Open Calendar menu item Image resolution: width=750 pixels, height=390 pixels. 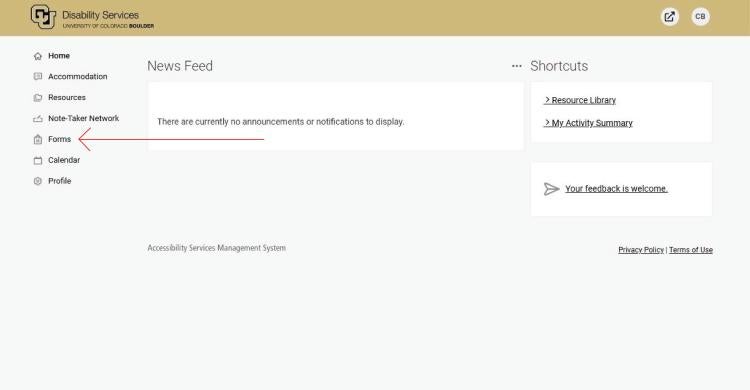point(64,160)
